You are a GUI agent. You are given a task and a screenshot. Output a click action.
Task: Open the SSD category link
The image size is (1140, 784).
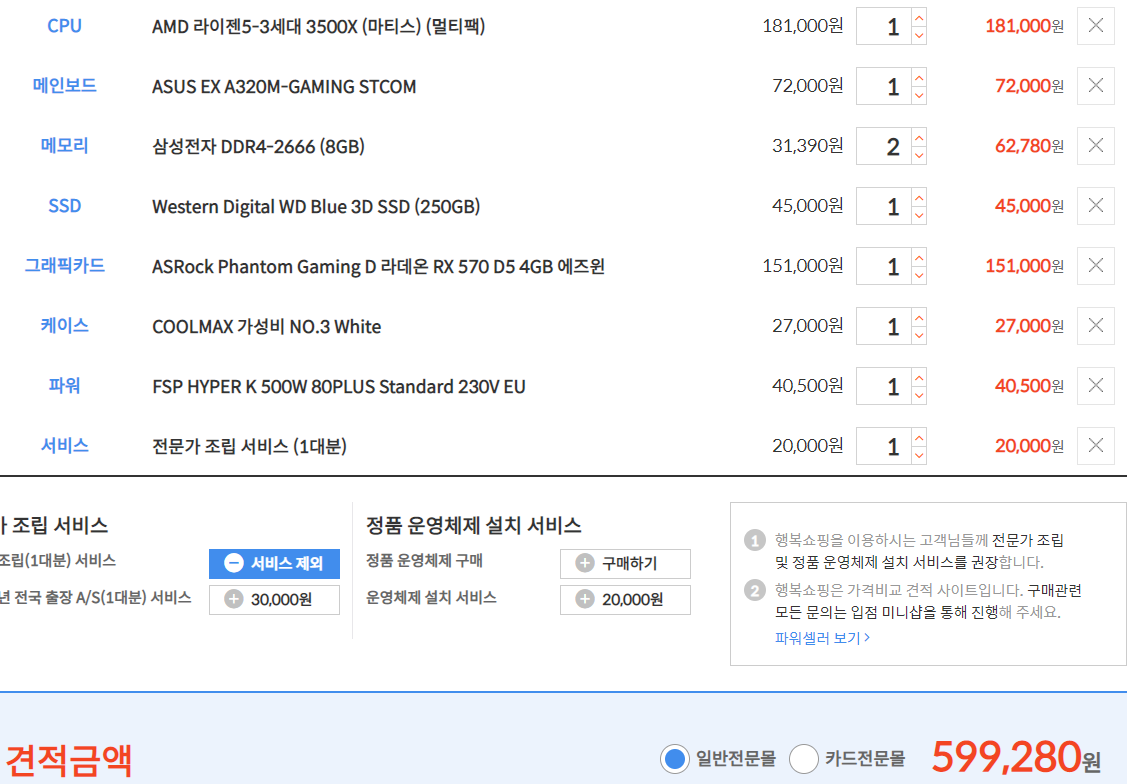[65, 206]
